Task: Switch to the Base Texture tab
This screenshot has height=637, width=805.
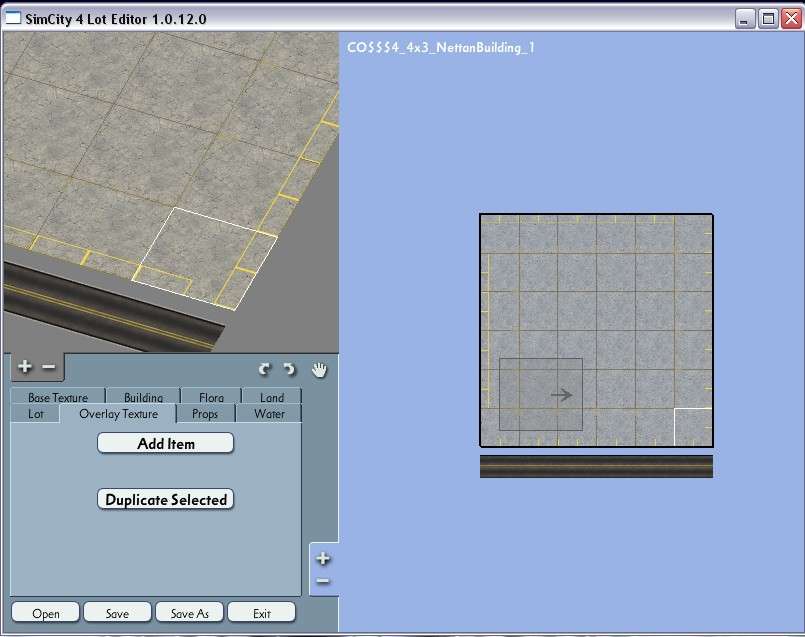Action: coord(58,397)
